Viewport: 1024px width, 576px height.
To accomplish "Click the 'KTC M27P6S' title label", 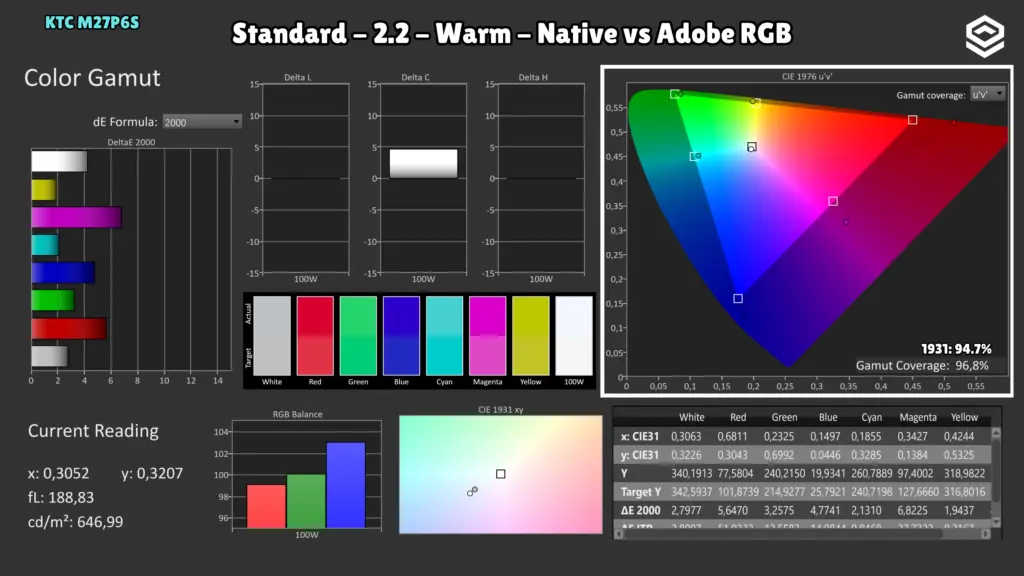I will coord(92,23).
